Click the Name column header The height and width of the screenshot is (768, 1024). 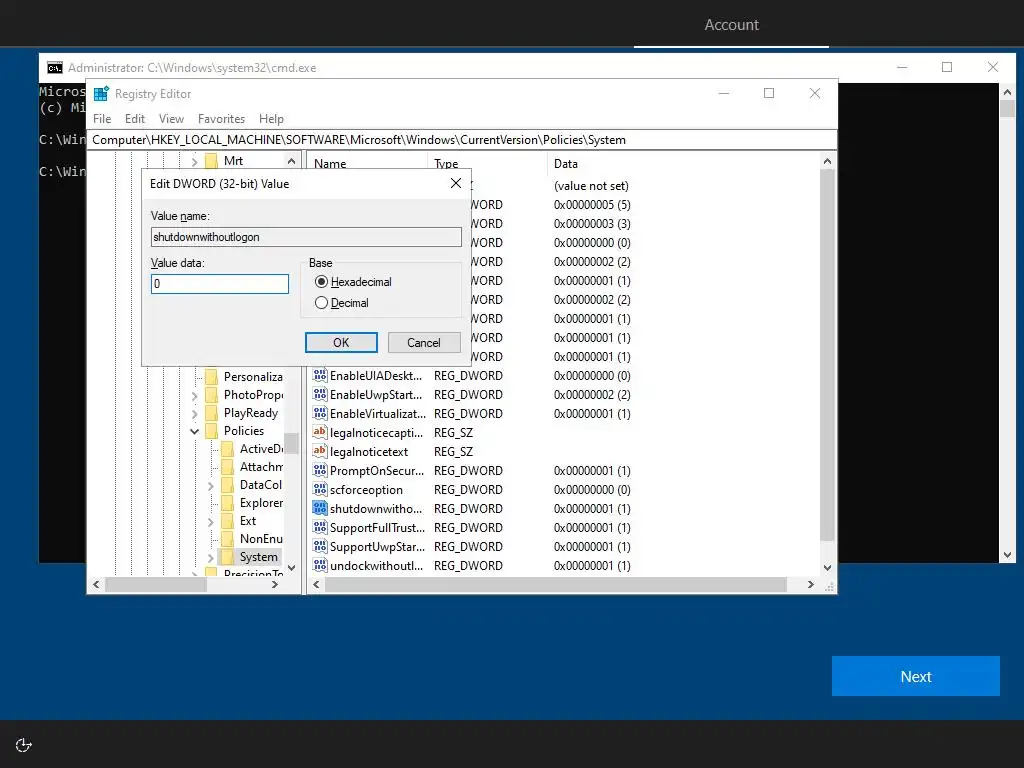tap(367, 163)
